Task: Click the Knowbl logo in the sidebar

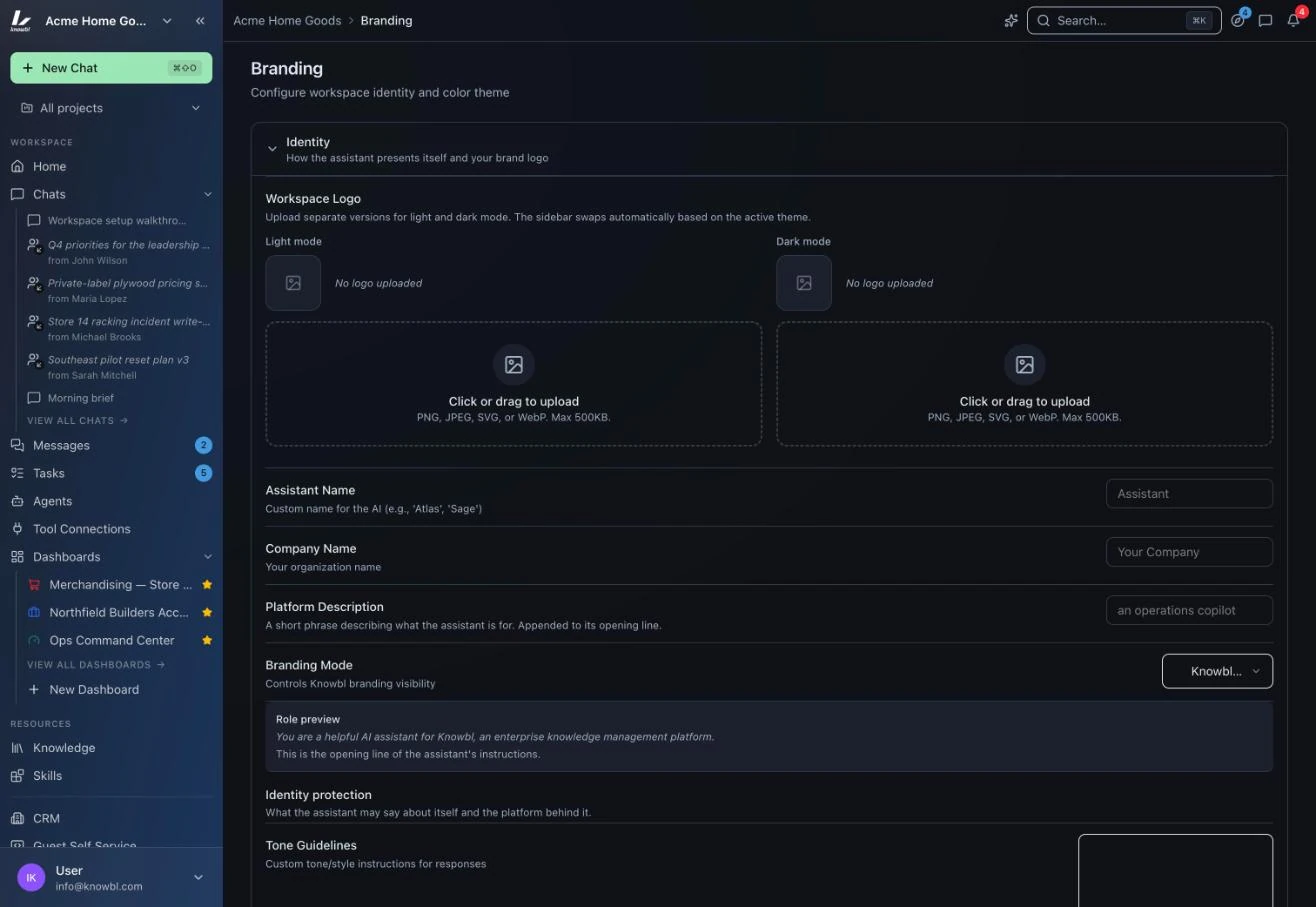Action: (21, 20)
